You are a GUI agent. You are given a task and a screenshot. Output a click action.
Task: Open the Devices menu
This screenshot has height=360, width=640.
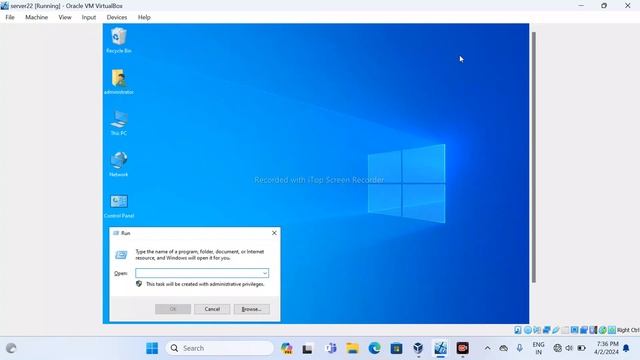tap(117, 17)
